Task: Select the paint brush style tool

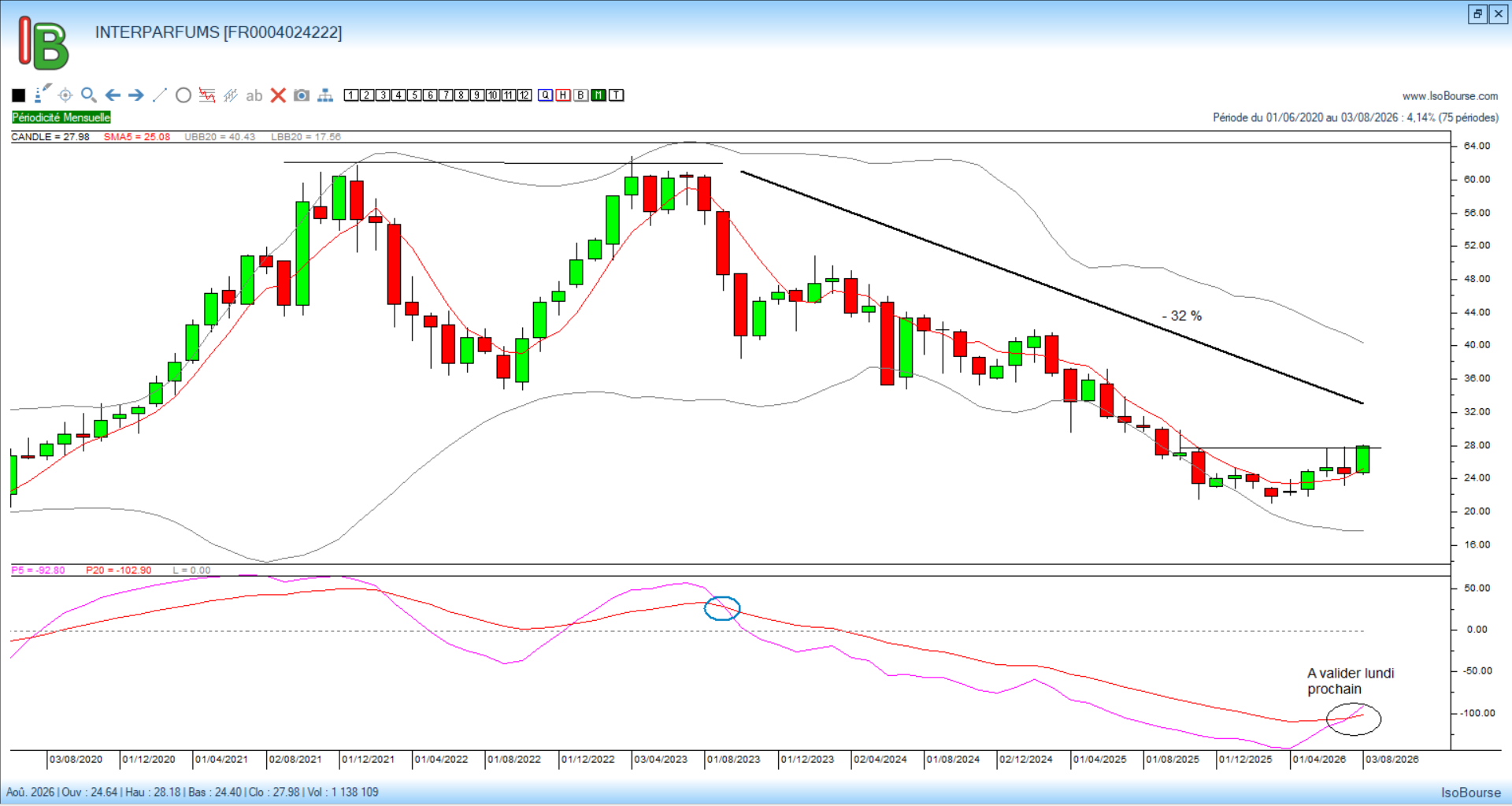Action: pos(43,94)
